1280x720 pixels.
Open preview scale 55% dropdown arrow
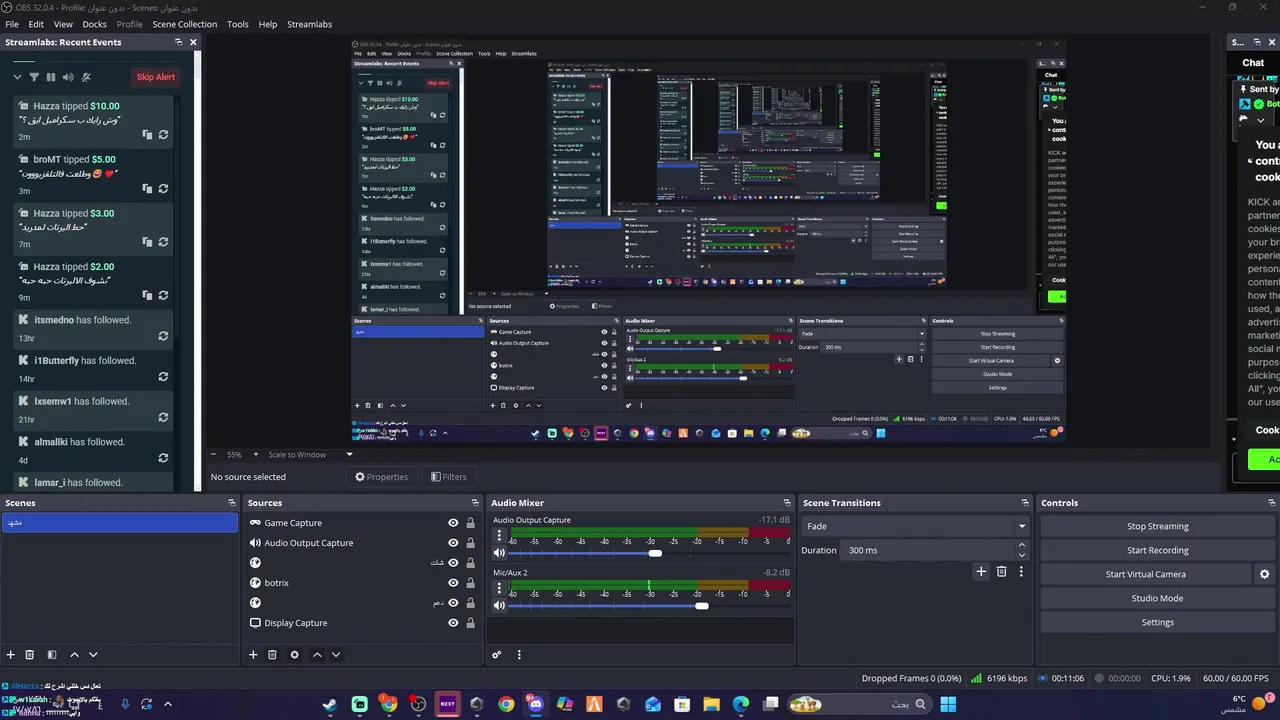[349, 454]
